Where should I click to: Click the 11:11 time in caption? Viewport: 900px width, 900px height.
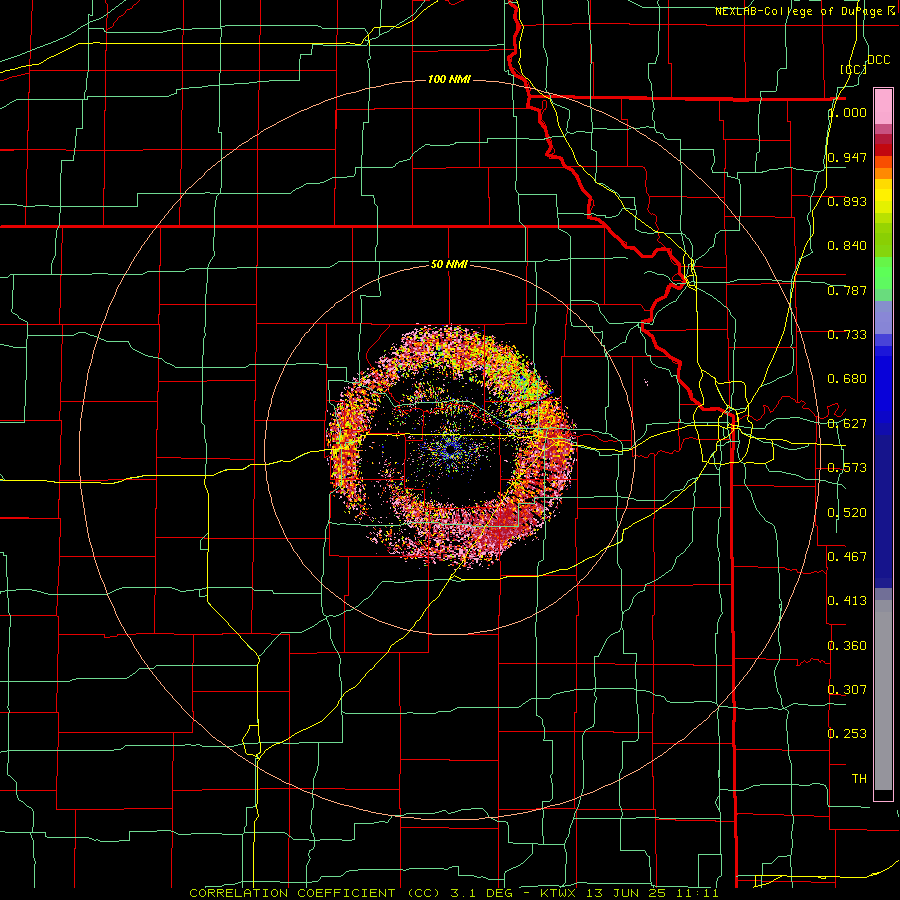click(x=696, y=893)
